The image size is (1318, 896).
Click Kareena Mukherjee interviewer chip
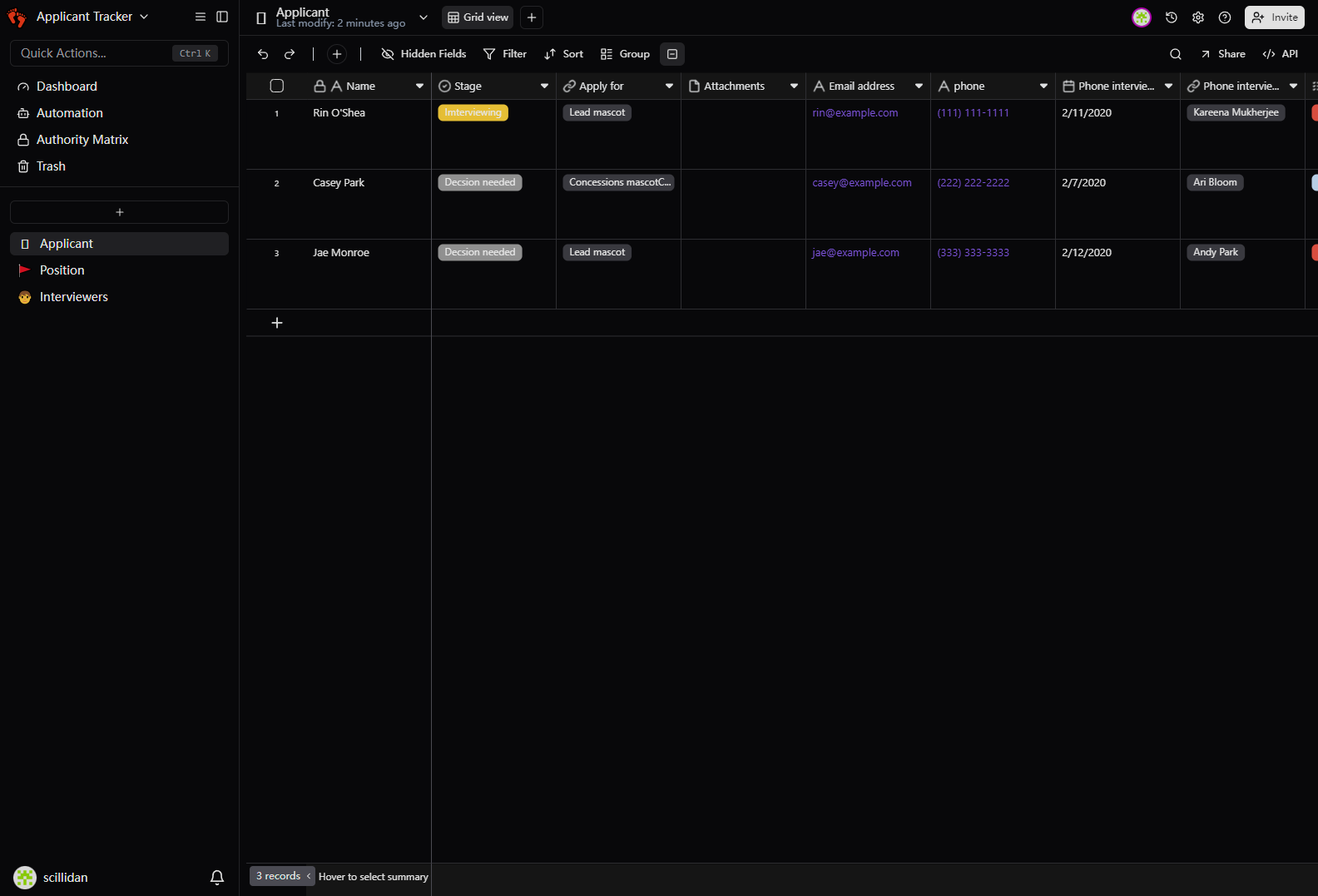click(x=1236, y=112)
